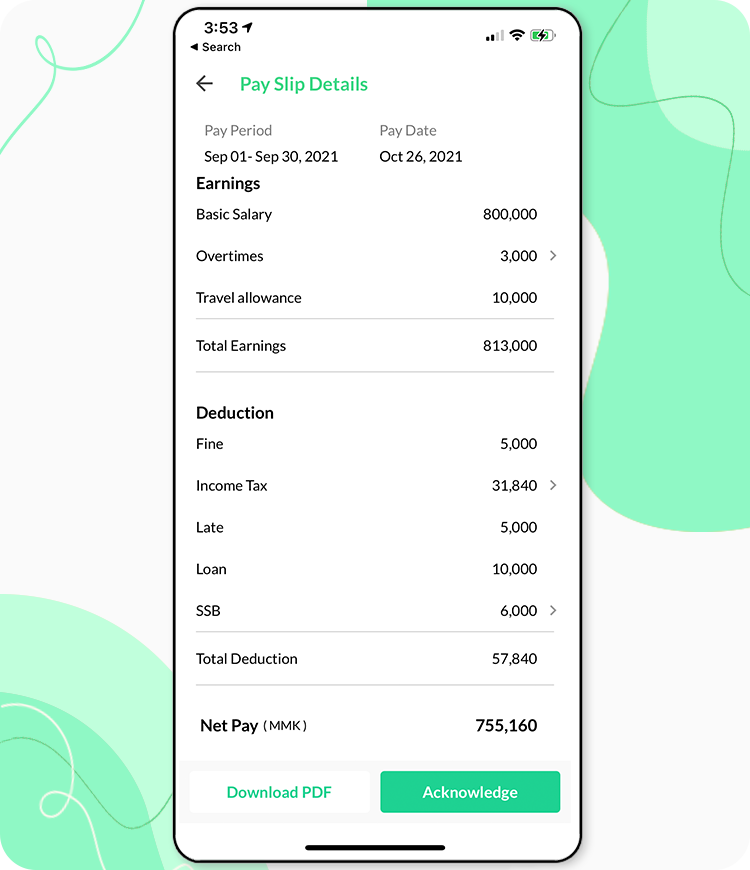Image resolution: width=750 pixels, height=870 pixels.
Task: Tap the battery charging icon
Action: (543, 36)
